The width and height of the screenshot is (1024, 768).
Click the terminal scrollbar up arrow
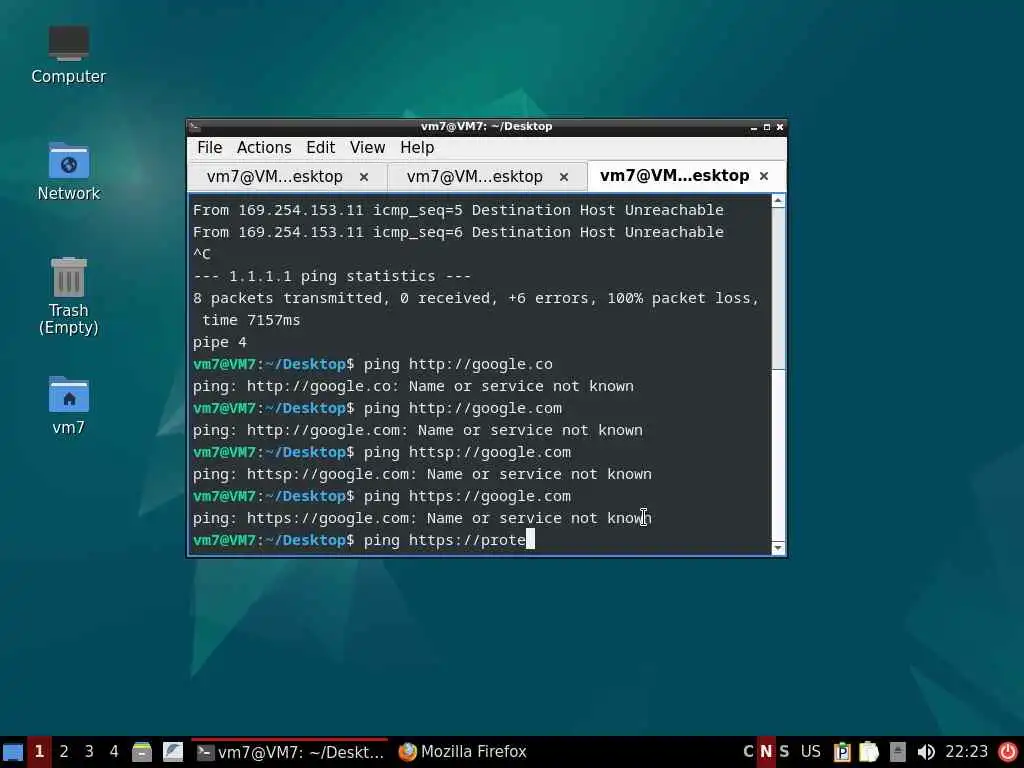(778, 201)
